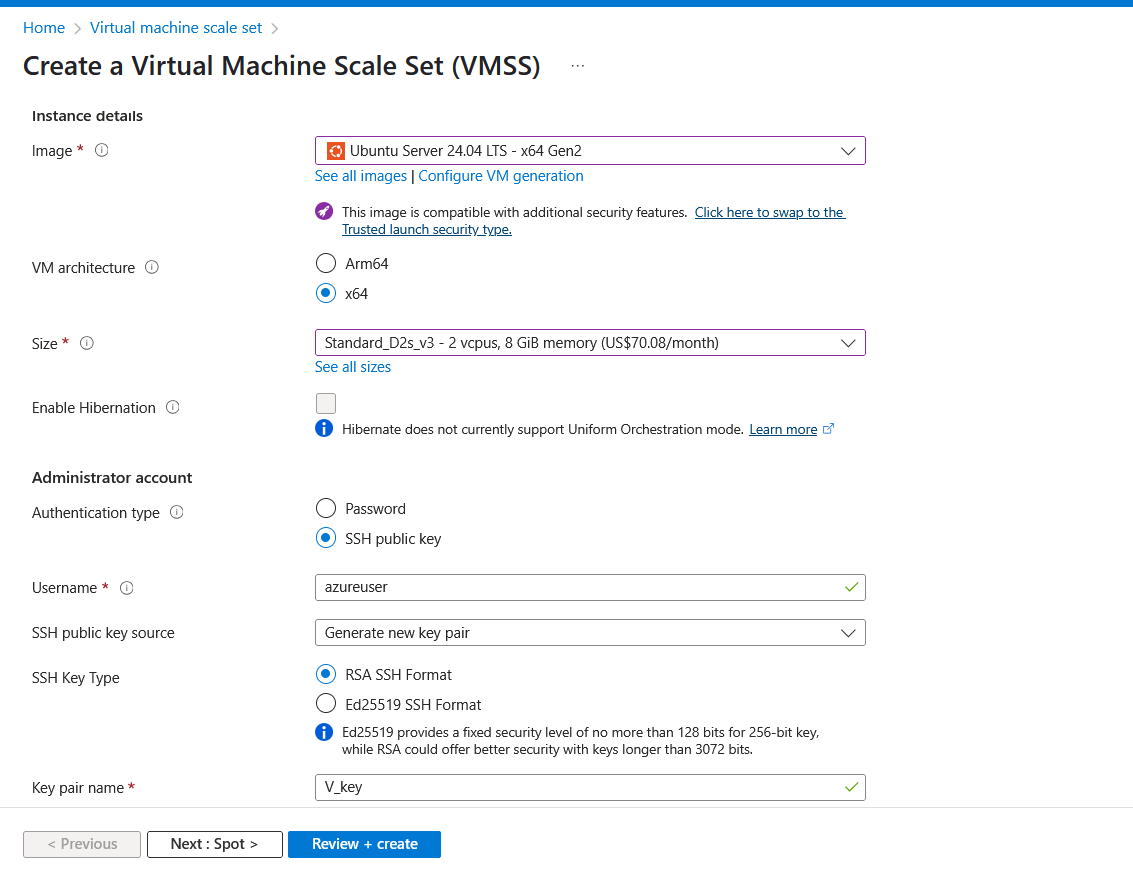Go to Virtual machine scale set breadcrumb

click(176, 27)
